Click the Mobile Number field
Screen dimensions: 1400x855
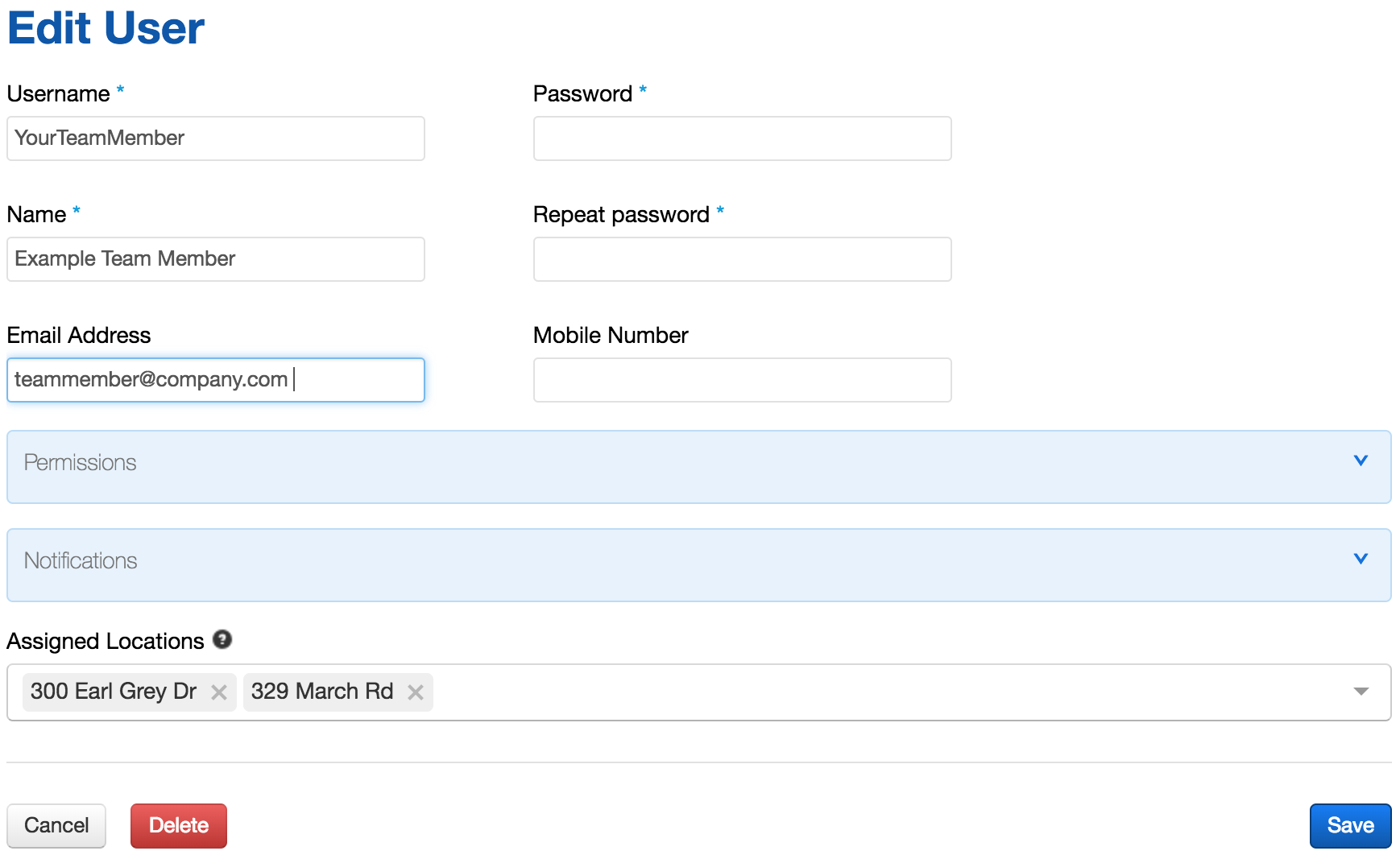click(743, 380)
